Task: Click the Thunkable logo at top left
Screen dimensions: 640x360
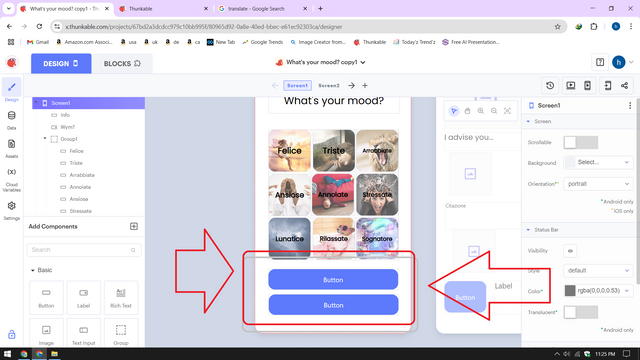Action: [12, 62]
